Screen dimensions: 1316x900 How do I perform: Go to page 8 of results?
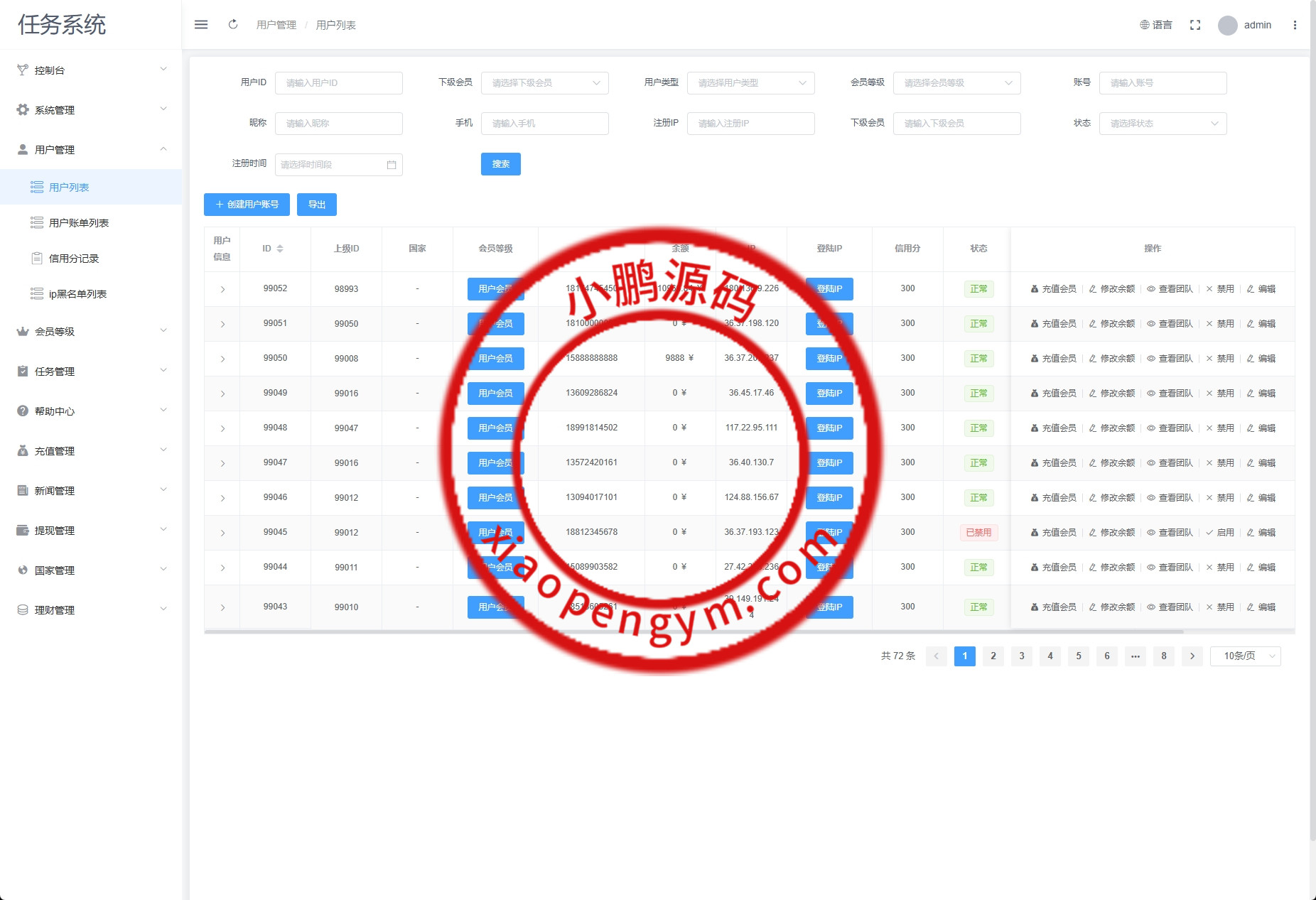(x=1164, y=656)
